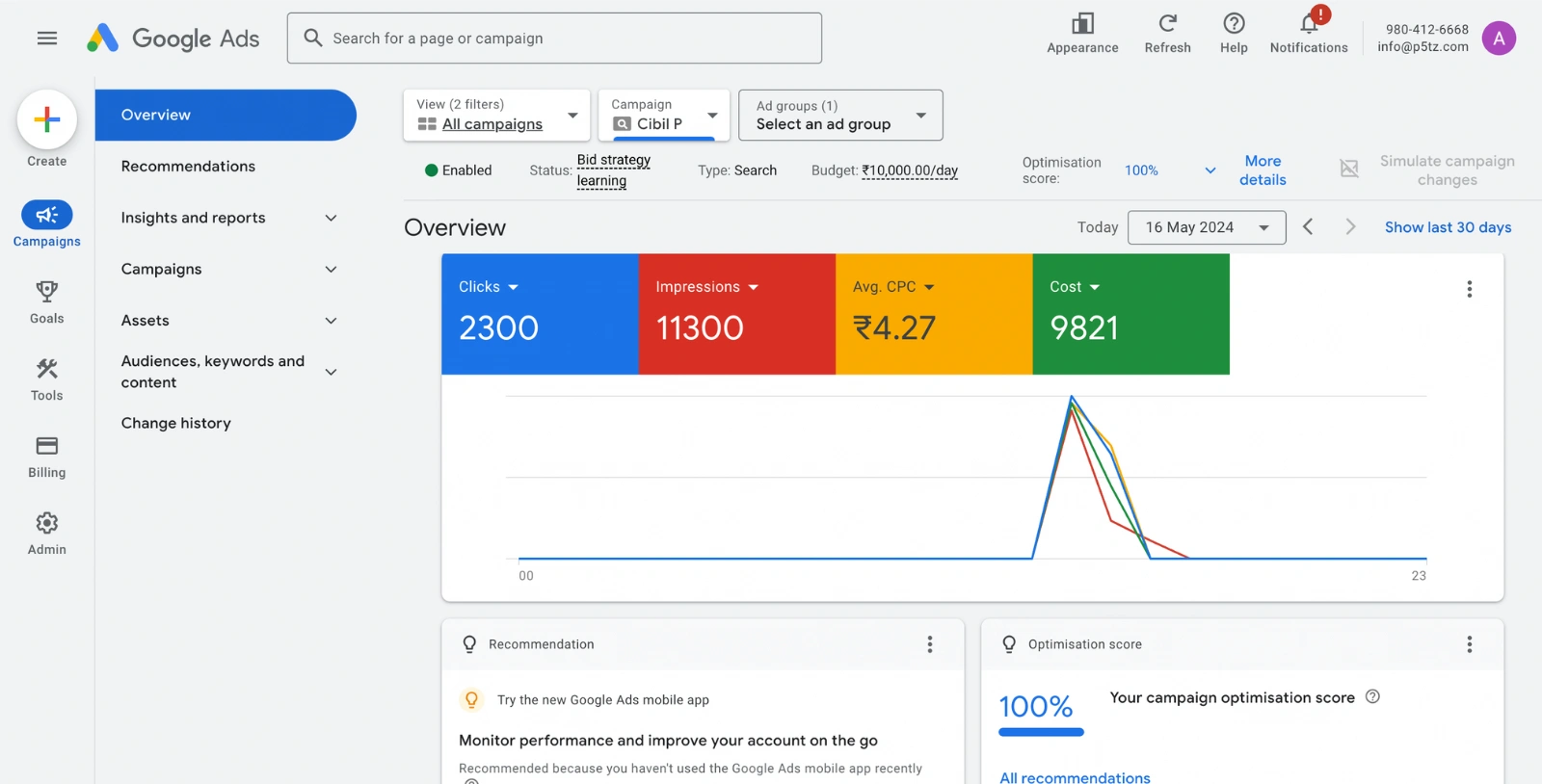Expand Campaigns section in sidebar
The image size is (1542, 784).
pyautogui.click(x=331, y=269)
